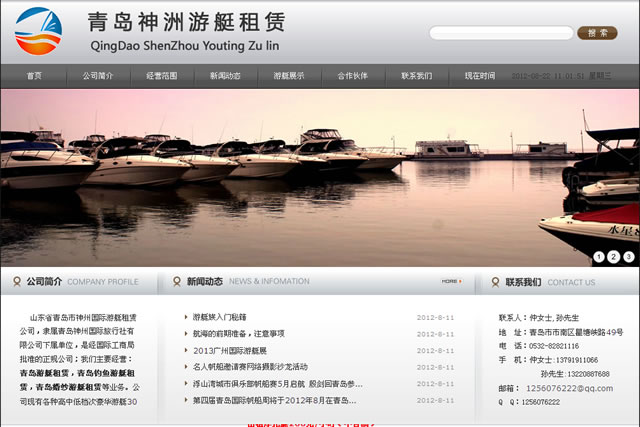Switch banner to slide 1
Screen dimensions: 640x427
click(x=599, y=256)
